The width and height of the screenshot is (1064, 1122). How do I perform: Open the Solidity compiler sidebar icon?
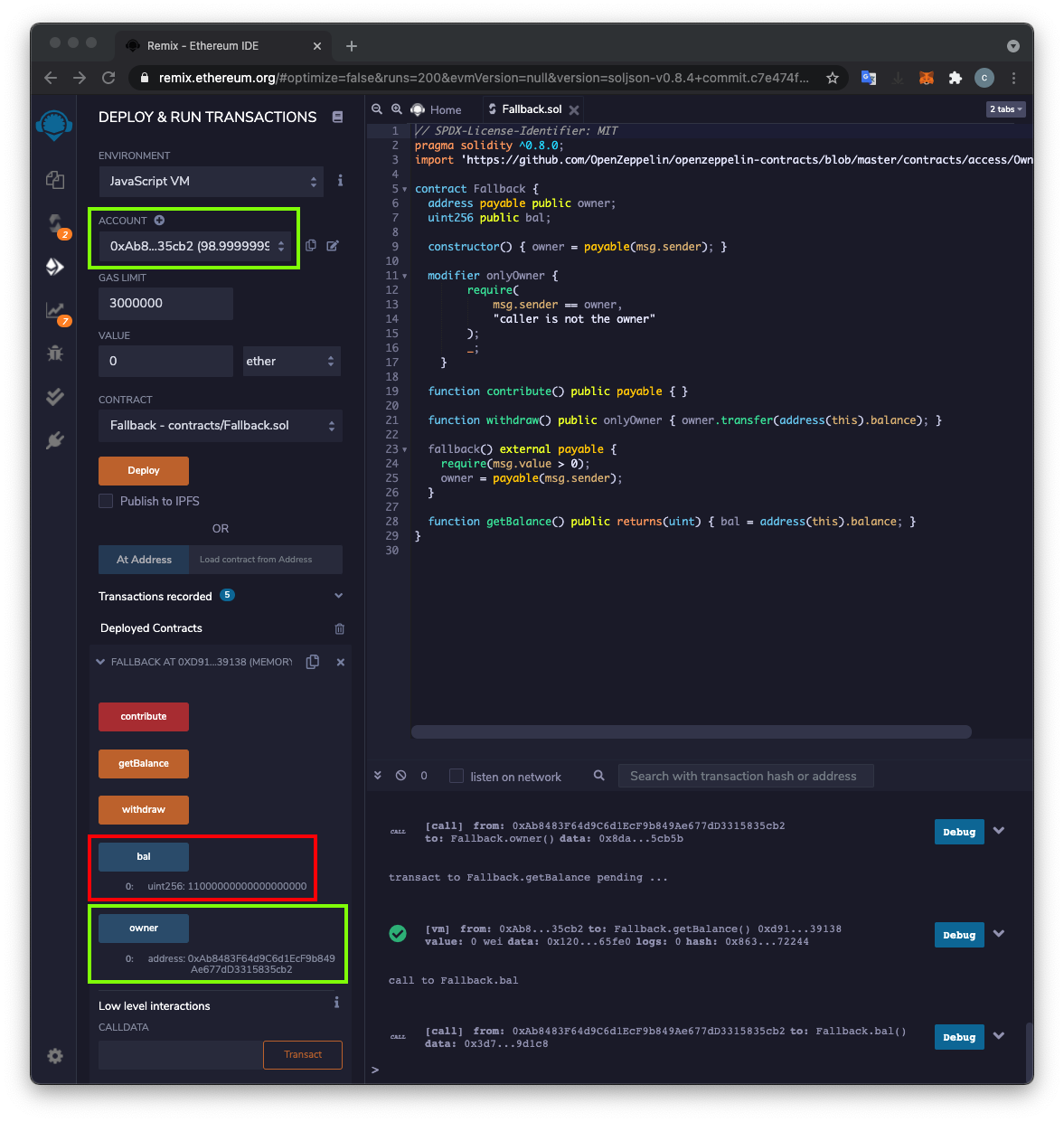pos(55,222)
